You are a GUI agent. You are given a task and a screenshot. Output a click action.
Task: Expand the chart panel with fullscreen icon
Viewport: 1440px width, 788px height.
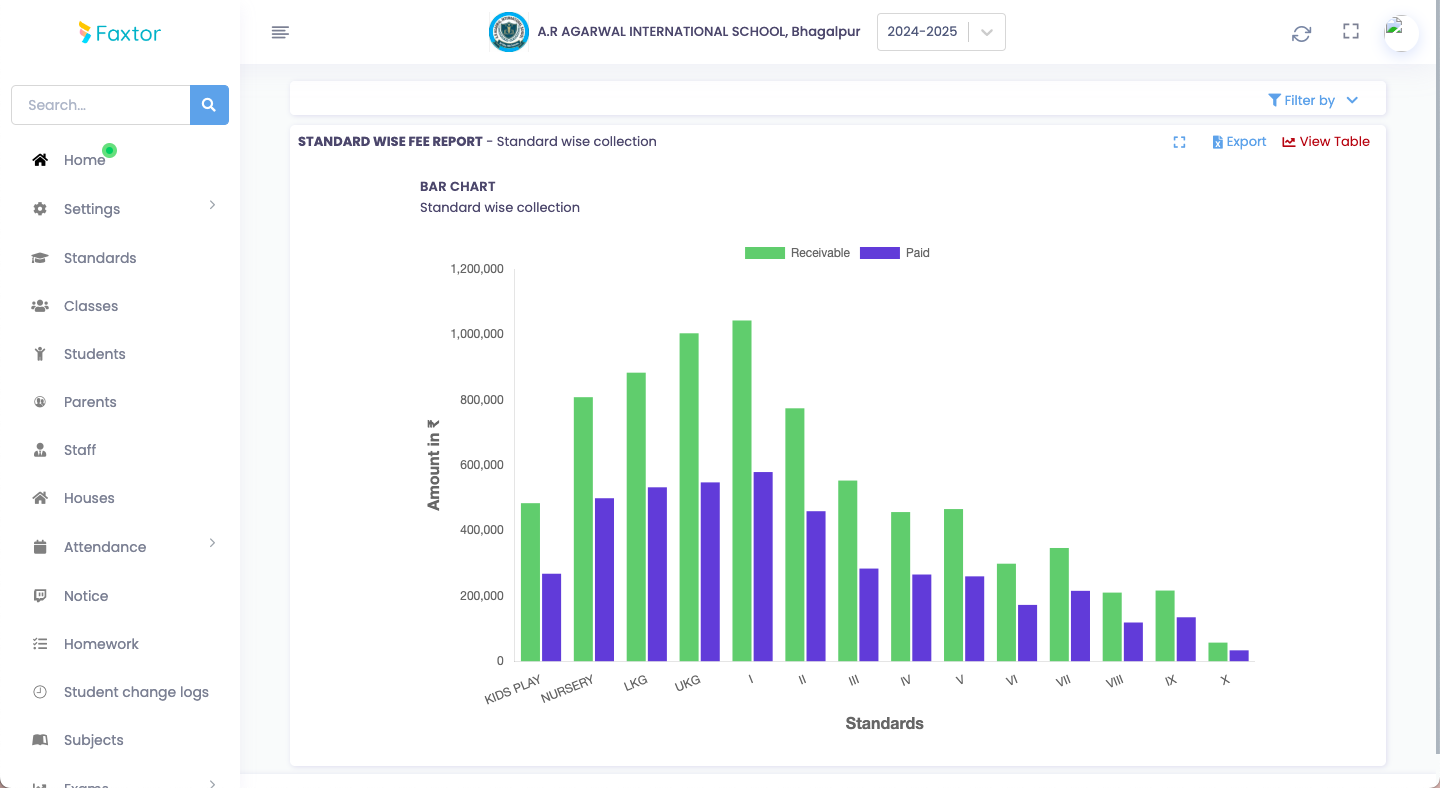pos(1179,142)
